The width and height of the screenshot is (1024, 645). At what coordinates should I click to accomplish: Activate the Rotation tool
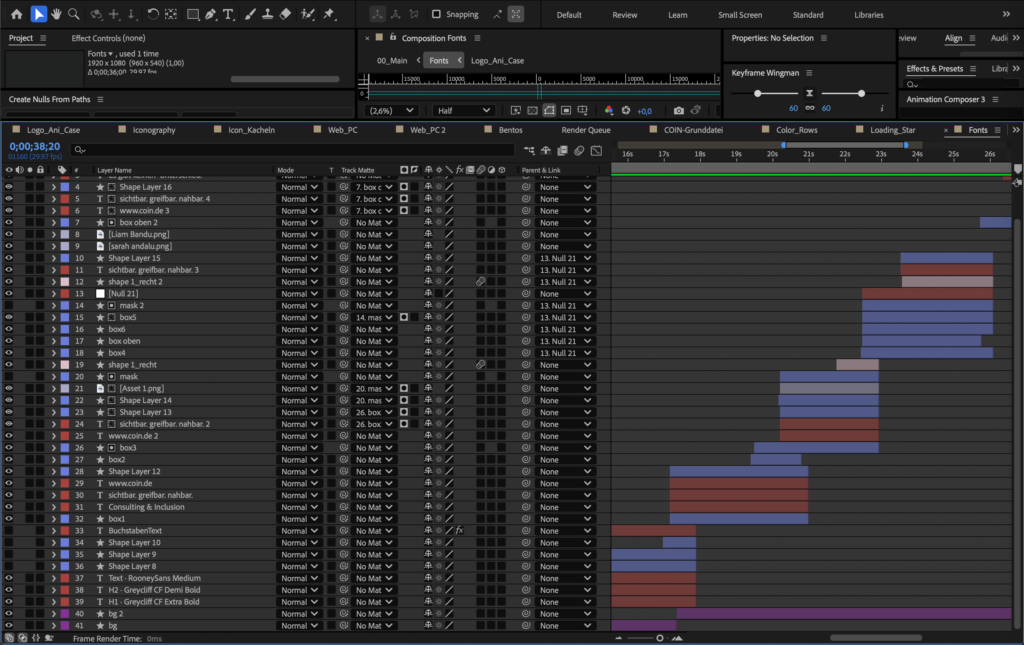tap(152, 14)
